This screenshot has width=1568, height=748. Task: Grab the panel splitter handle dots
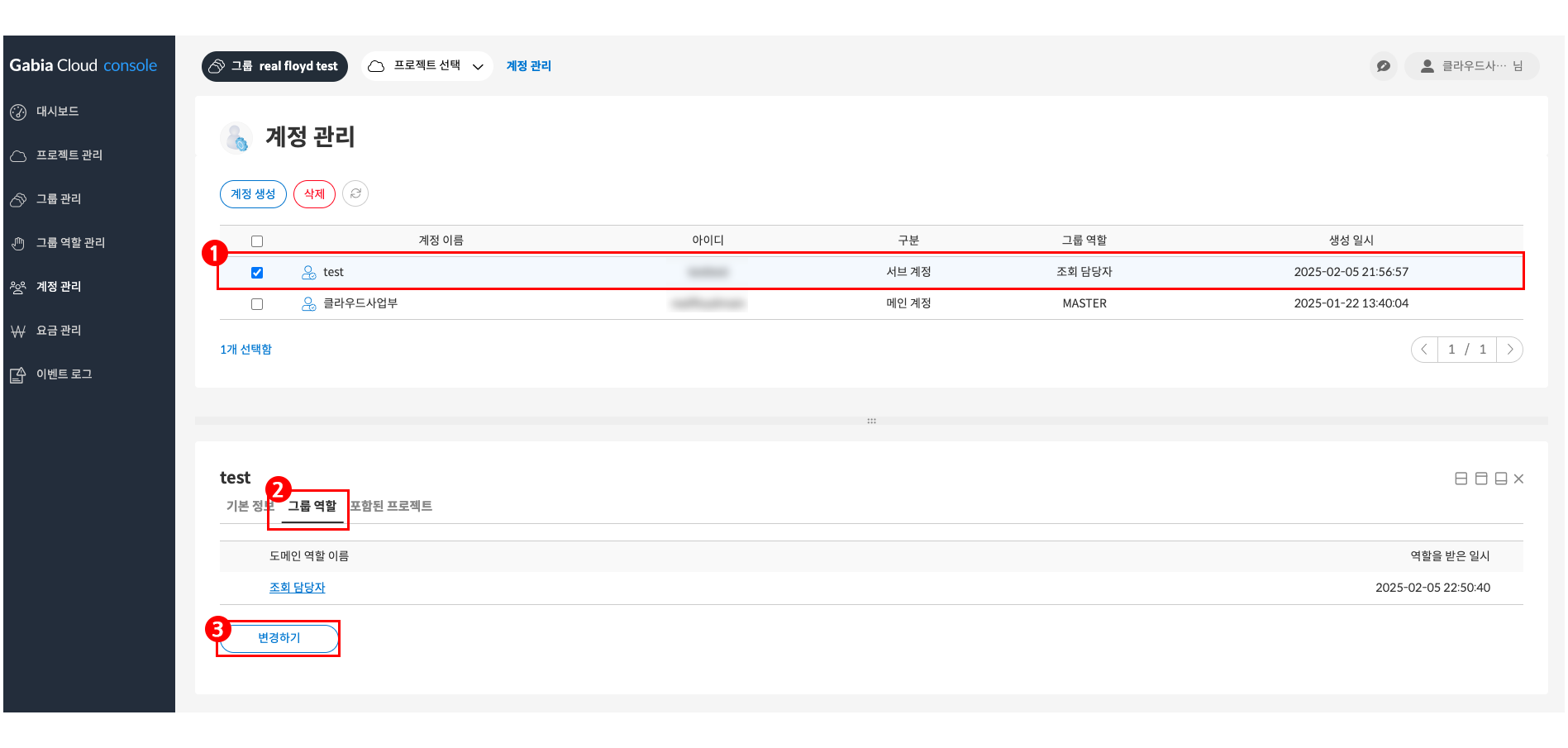(x=871, y=422)
